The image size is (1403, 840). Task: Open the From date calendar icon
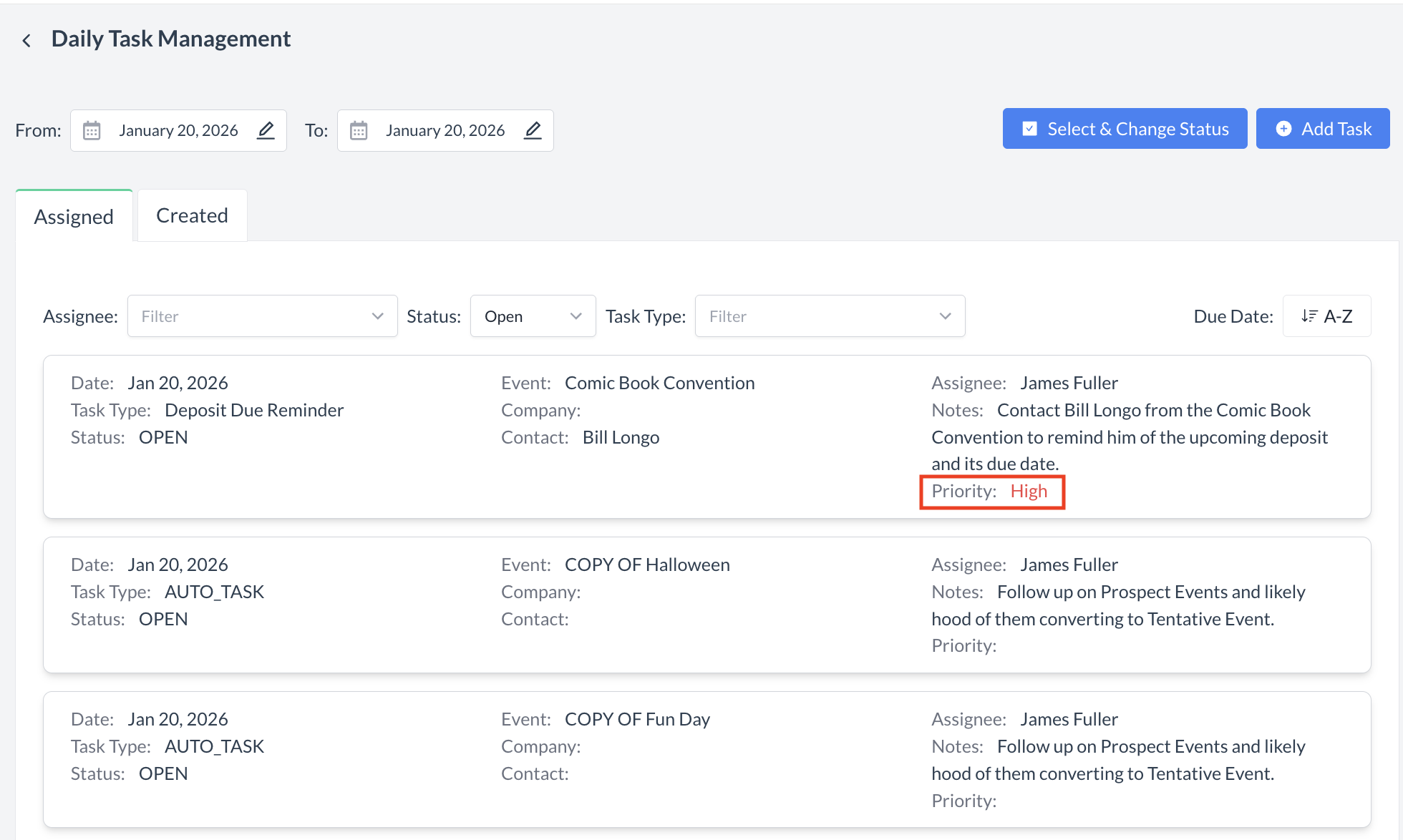(92, 130)
